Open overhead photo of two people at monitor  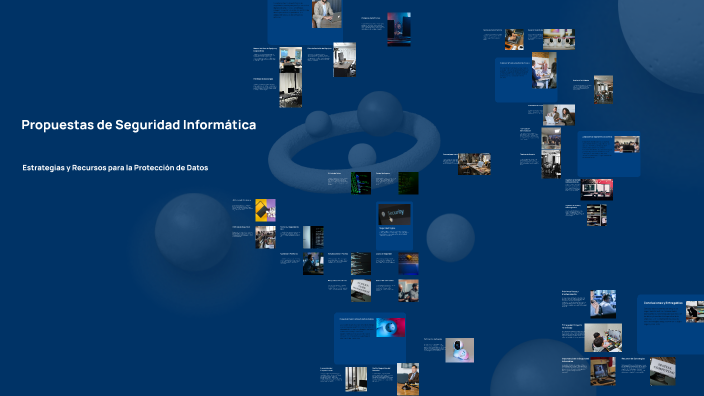[x=603, y=338]
